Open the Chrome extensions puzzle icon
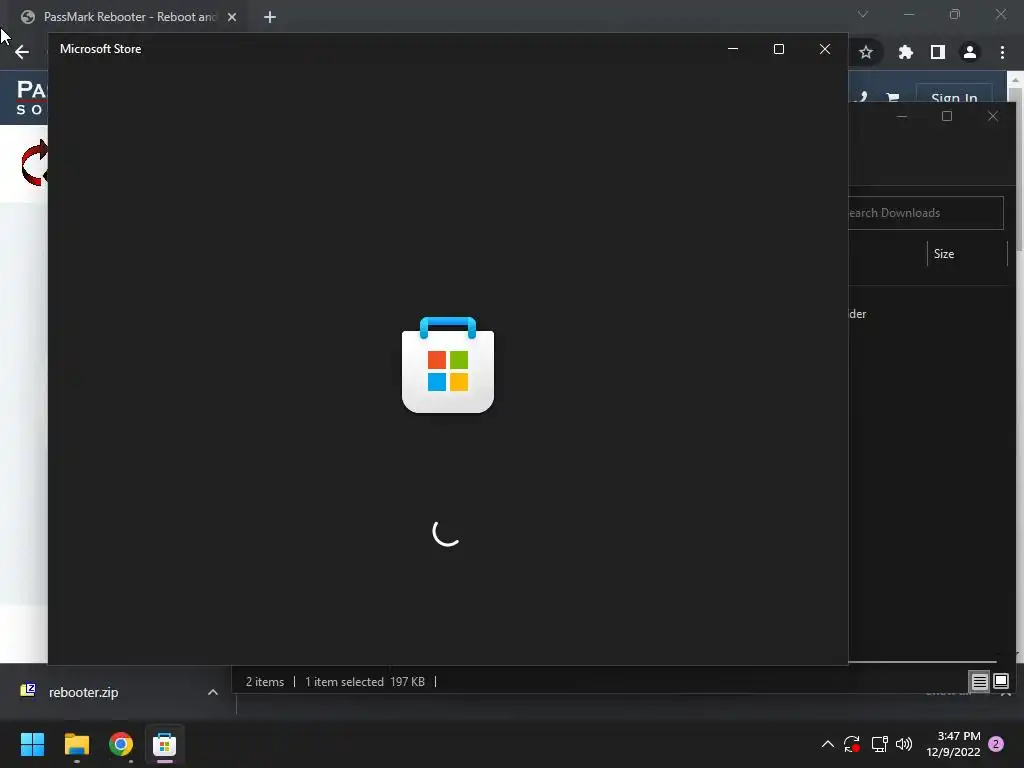Image resolution: width=1024 pixels, height=768 pixels. point(905,52)
